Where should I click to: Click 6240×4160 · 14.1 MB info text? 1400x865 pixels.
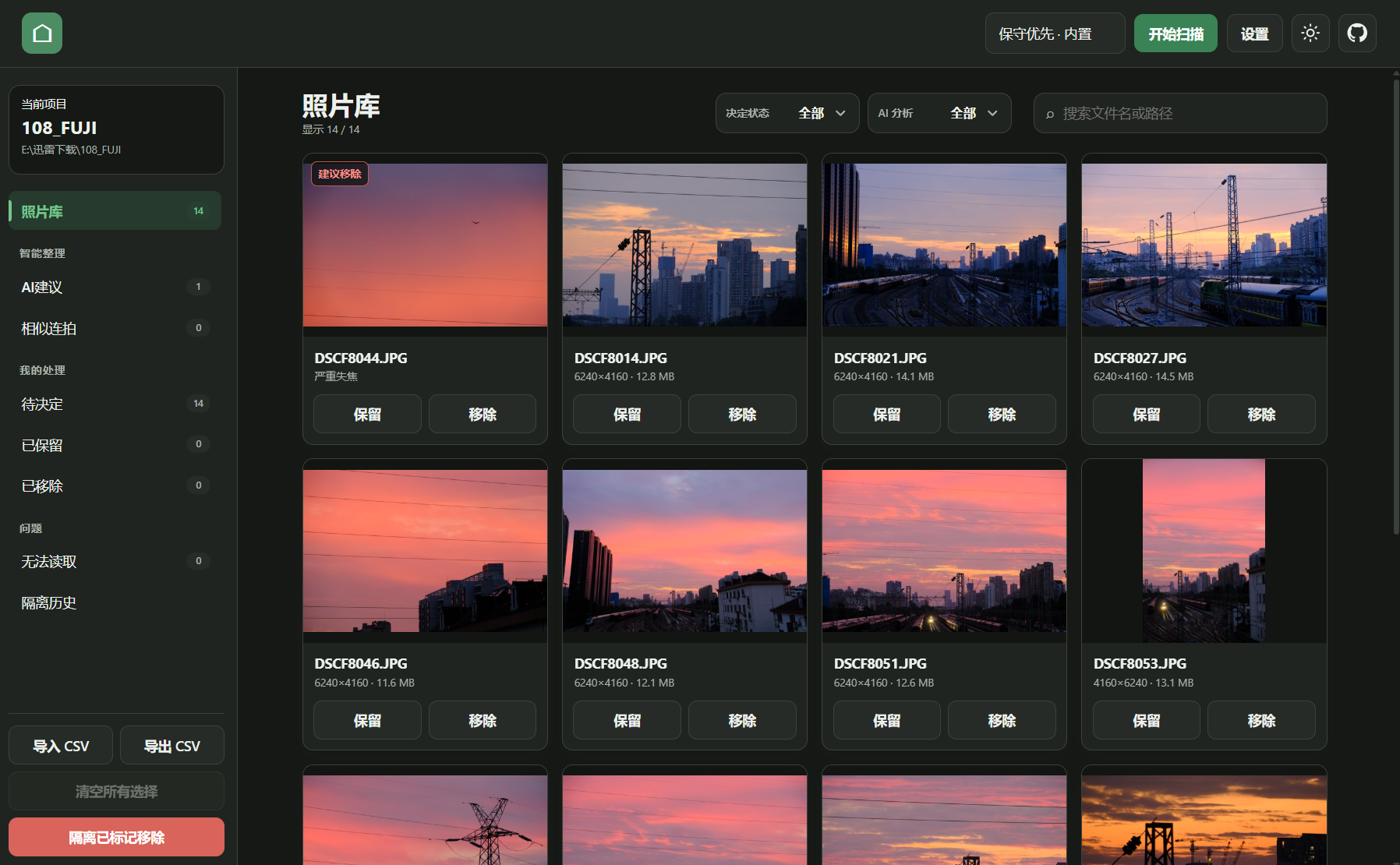[x=884, y=376]
